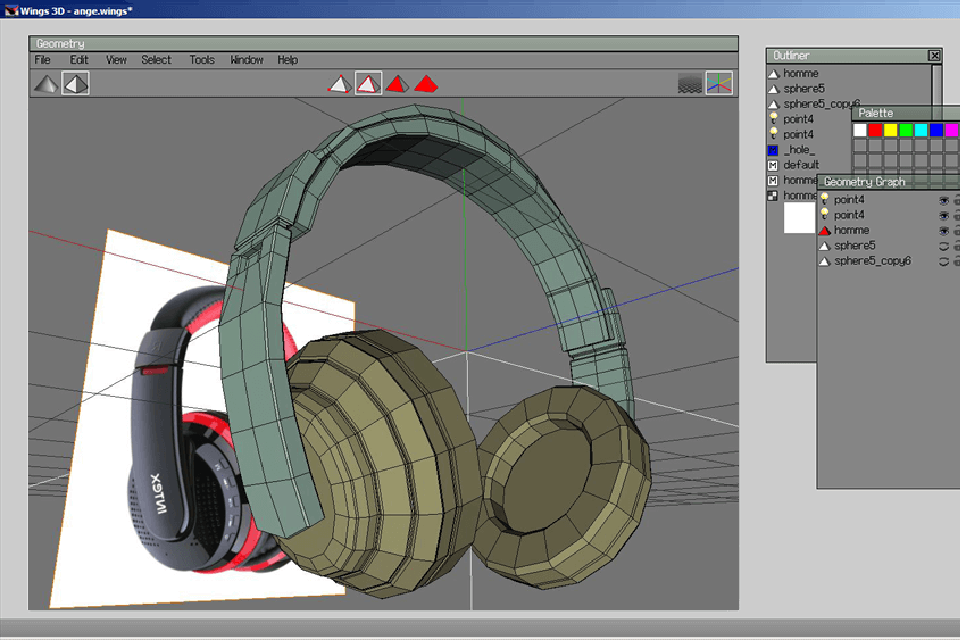The height and width of the screenshot is (640, 960).
Task: Switch to face selection mode
Action: tap(397, 84)
